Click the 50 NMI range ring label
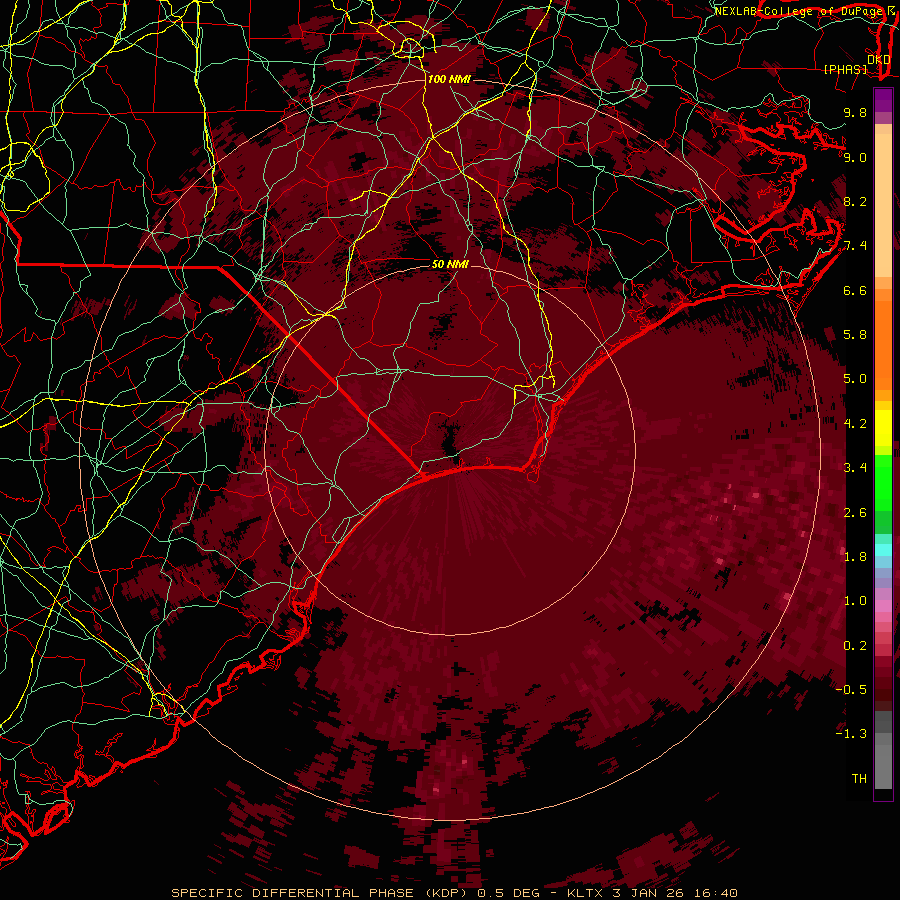Screen dimensions: 900x900 450,264
